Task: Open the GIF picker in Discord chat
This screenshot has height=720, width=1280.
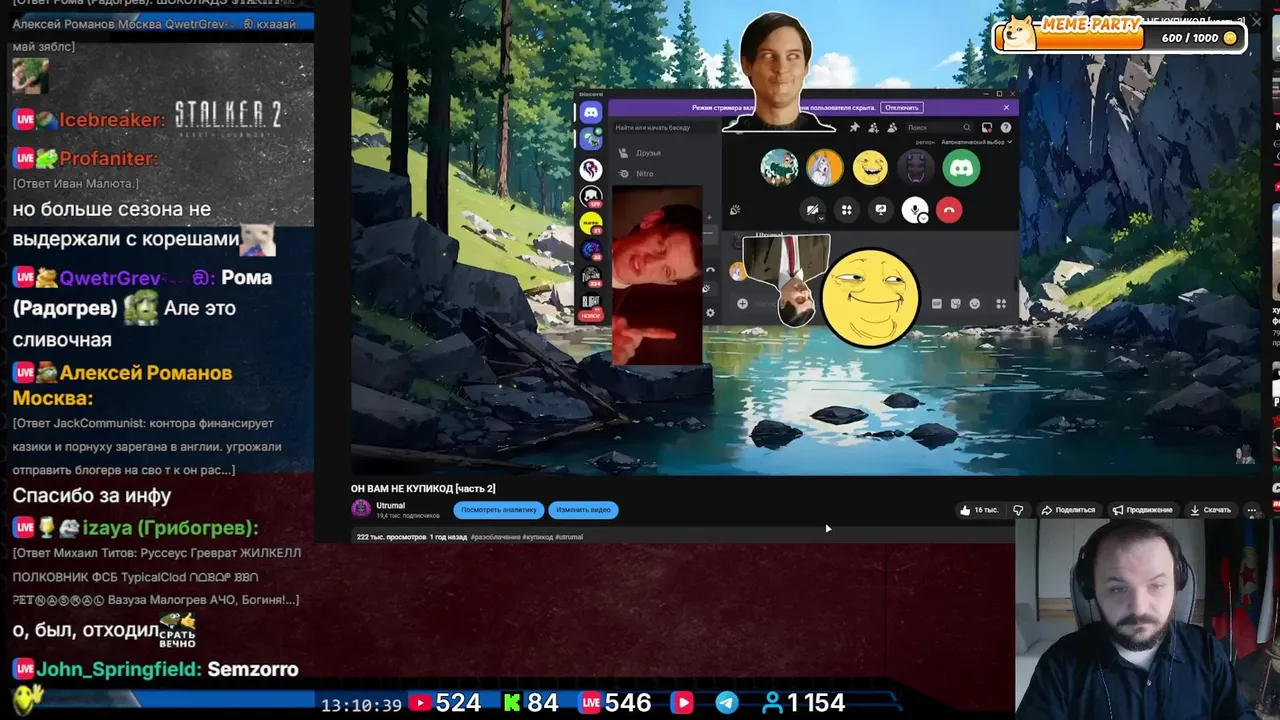Action: point(937,303)
